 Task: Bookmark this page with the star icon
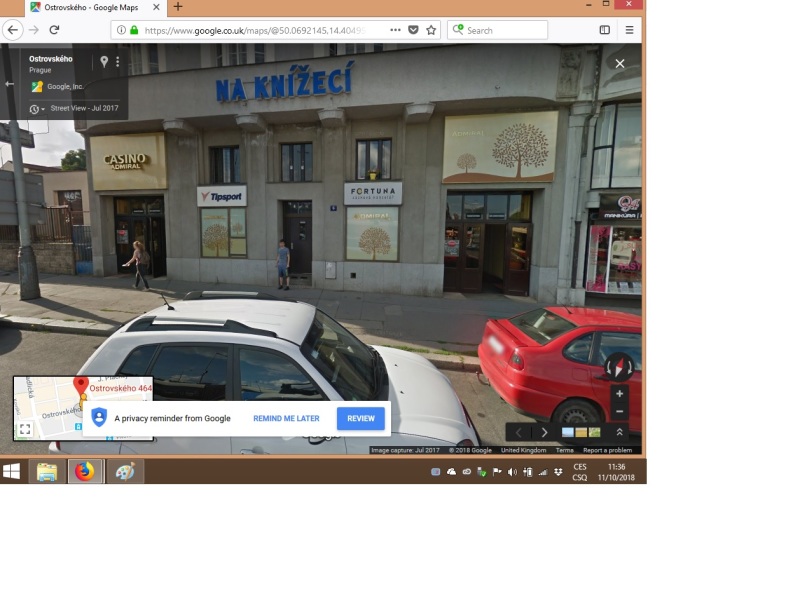click(x=431, y=30)
